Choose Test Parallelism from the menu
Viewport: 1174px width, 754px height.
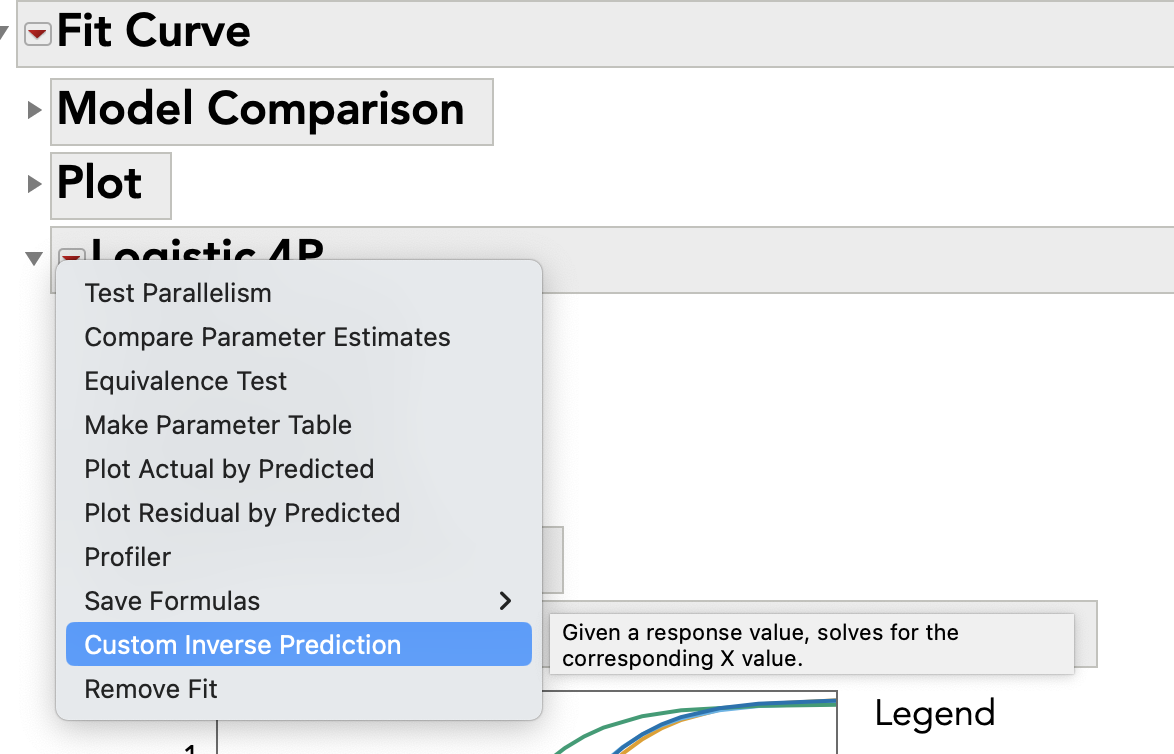tap(178, 293)
